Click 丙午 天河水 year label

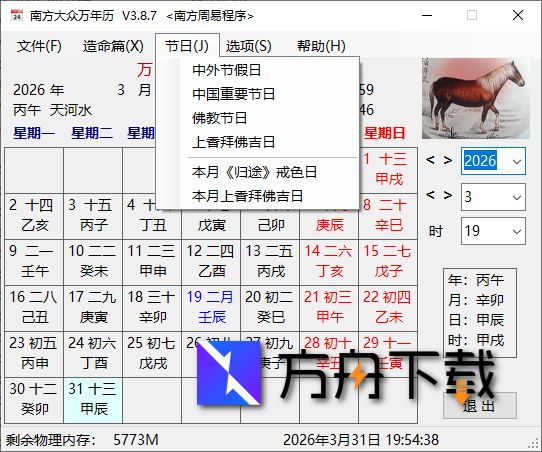point(53,111)
